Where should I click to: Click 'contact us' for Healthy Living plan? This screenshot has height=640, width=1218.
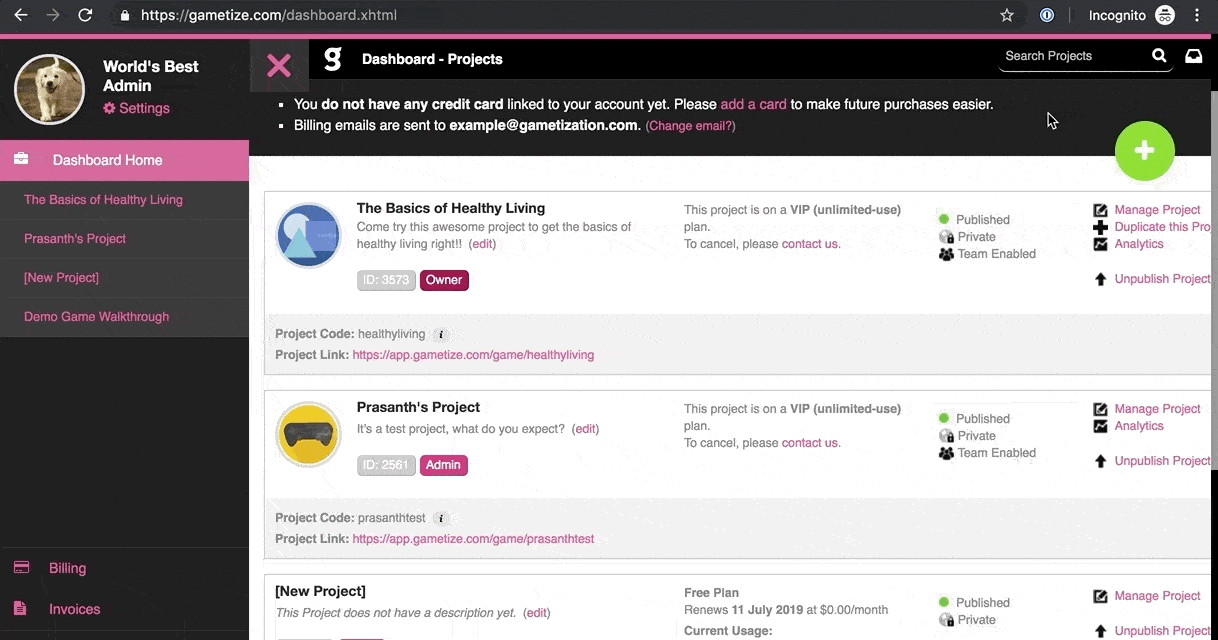coord(809,244)
